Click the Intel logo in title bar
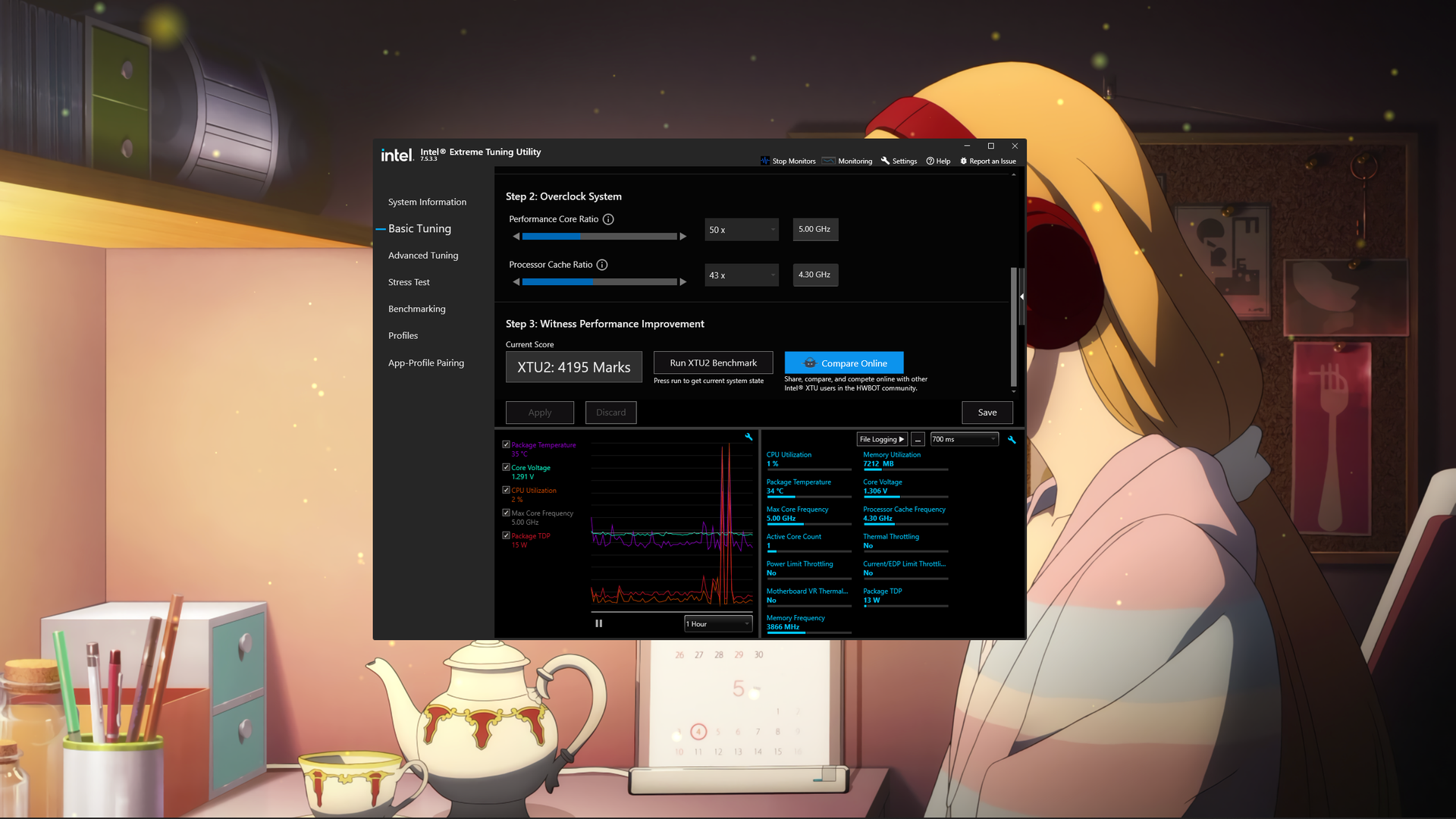Screen dimensions: 1456x819 click(x=397, y=155)
